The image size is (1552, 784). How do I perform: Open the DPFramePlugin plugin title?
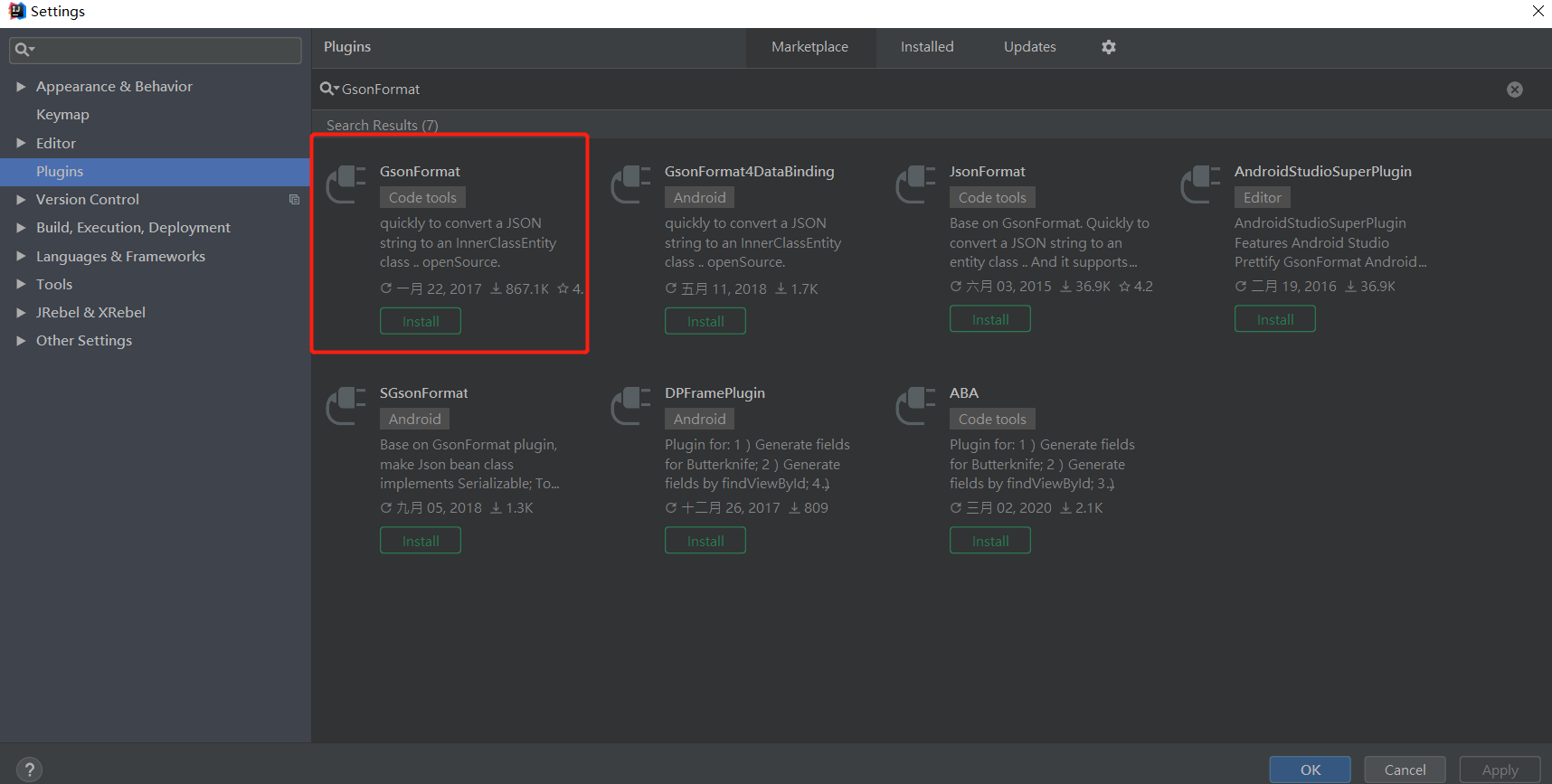[x=714, y=393]
